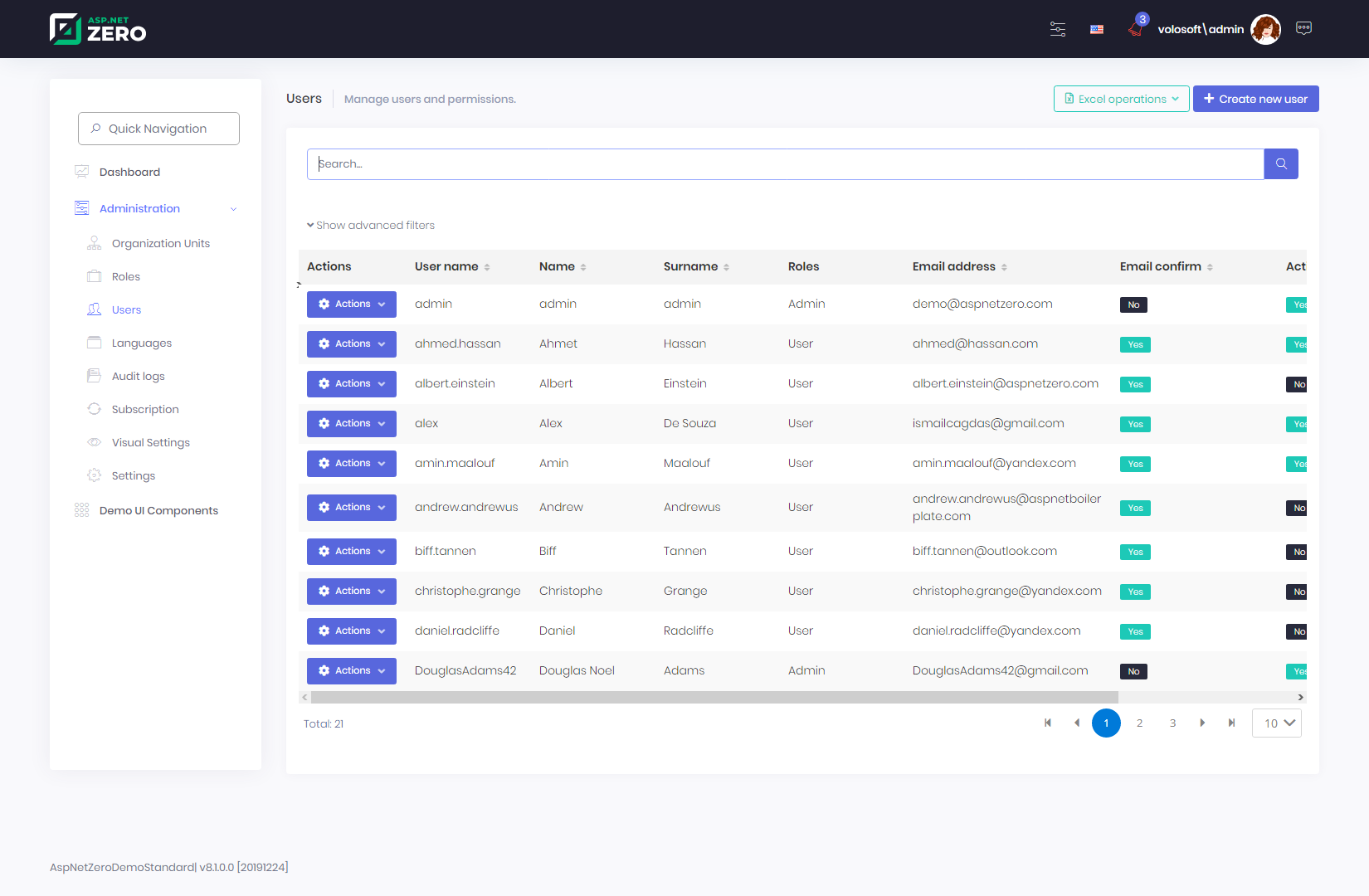This screenshot has width=1369, height=896.
Task: Click Email confirm No badge for admin
Action: [x=1133, y=304]
